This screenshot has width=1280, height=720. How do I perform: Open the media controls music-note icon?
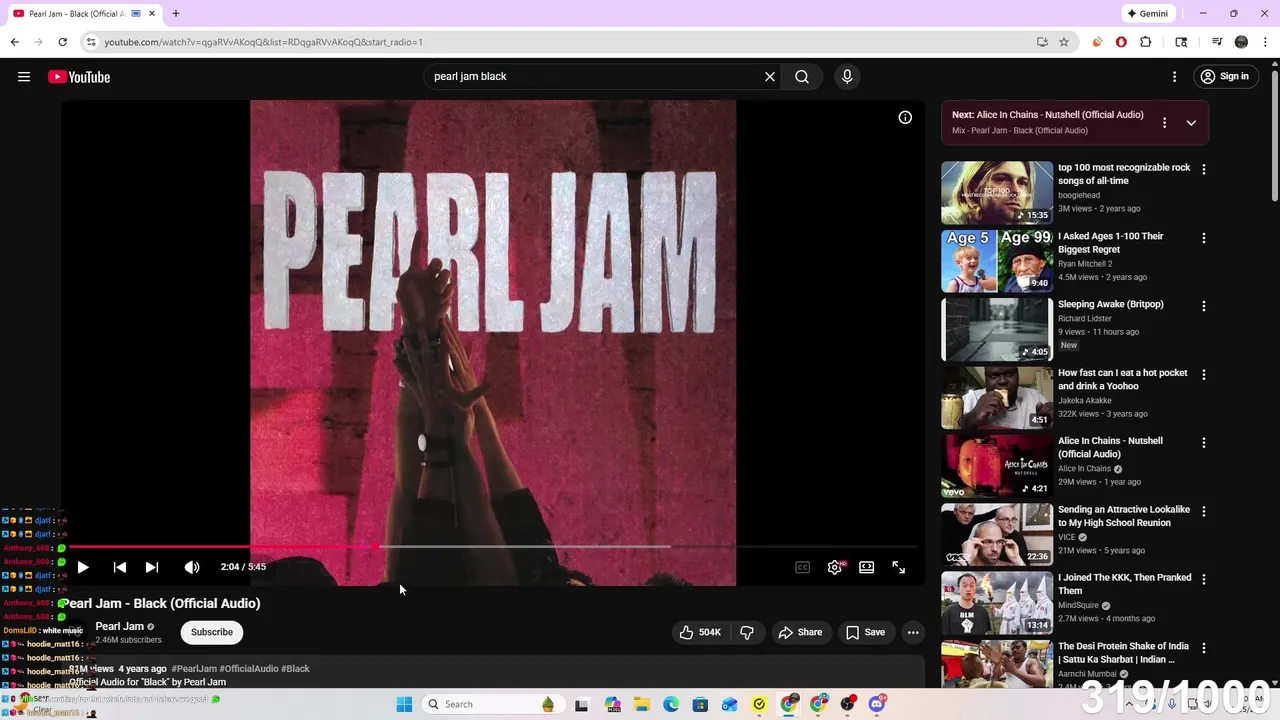click(1217, 42)
